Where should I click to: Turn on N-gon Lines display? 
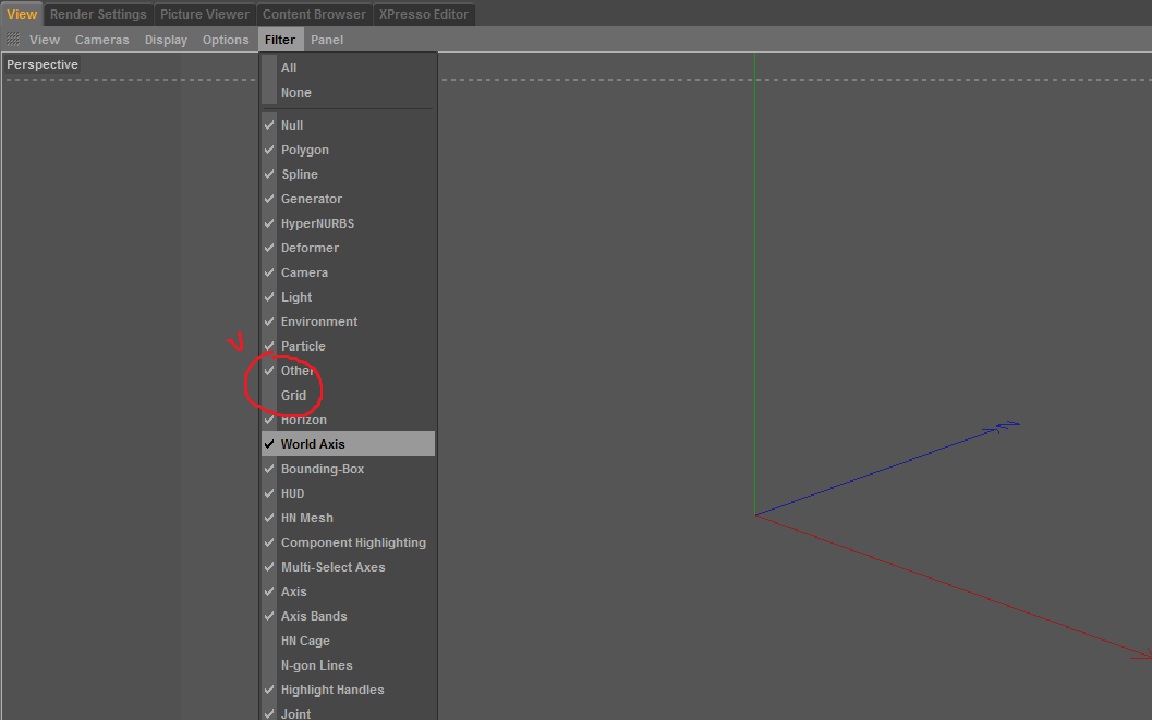[316, 666]
